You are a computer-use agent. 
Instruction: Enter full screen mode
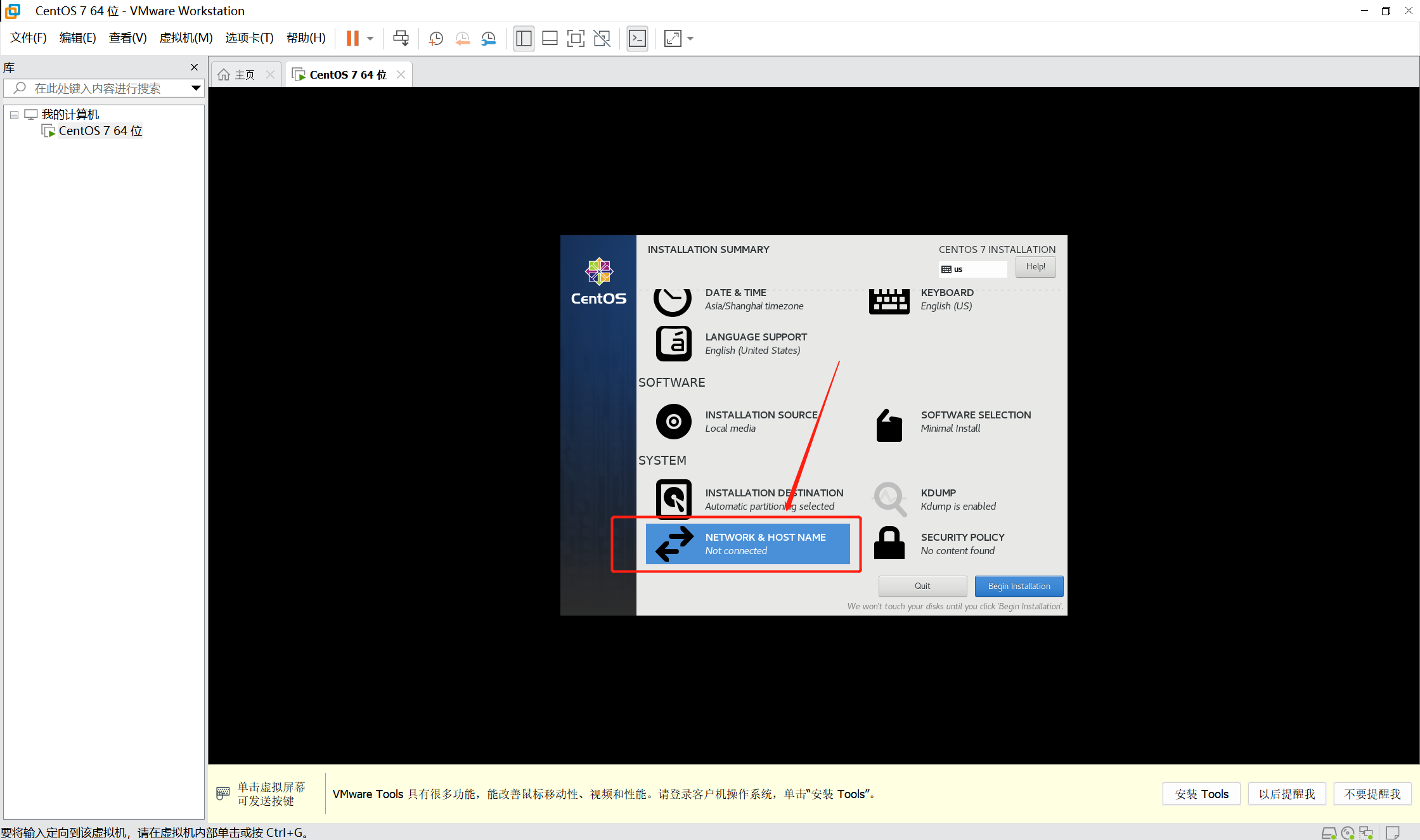(x=575, y=38)
